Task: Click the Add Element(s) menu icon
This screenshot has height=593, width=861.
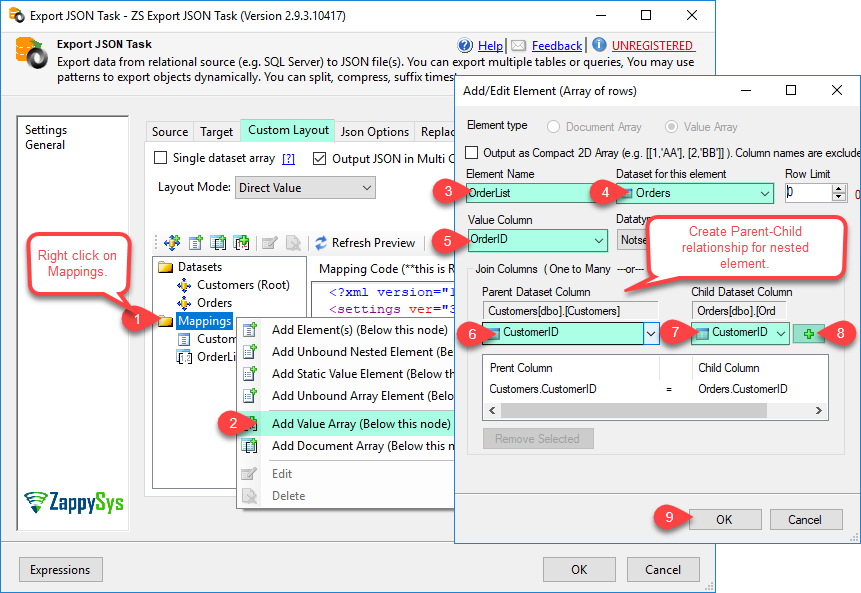Action: (250, 329)
